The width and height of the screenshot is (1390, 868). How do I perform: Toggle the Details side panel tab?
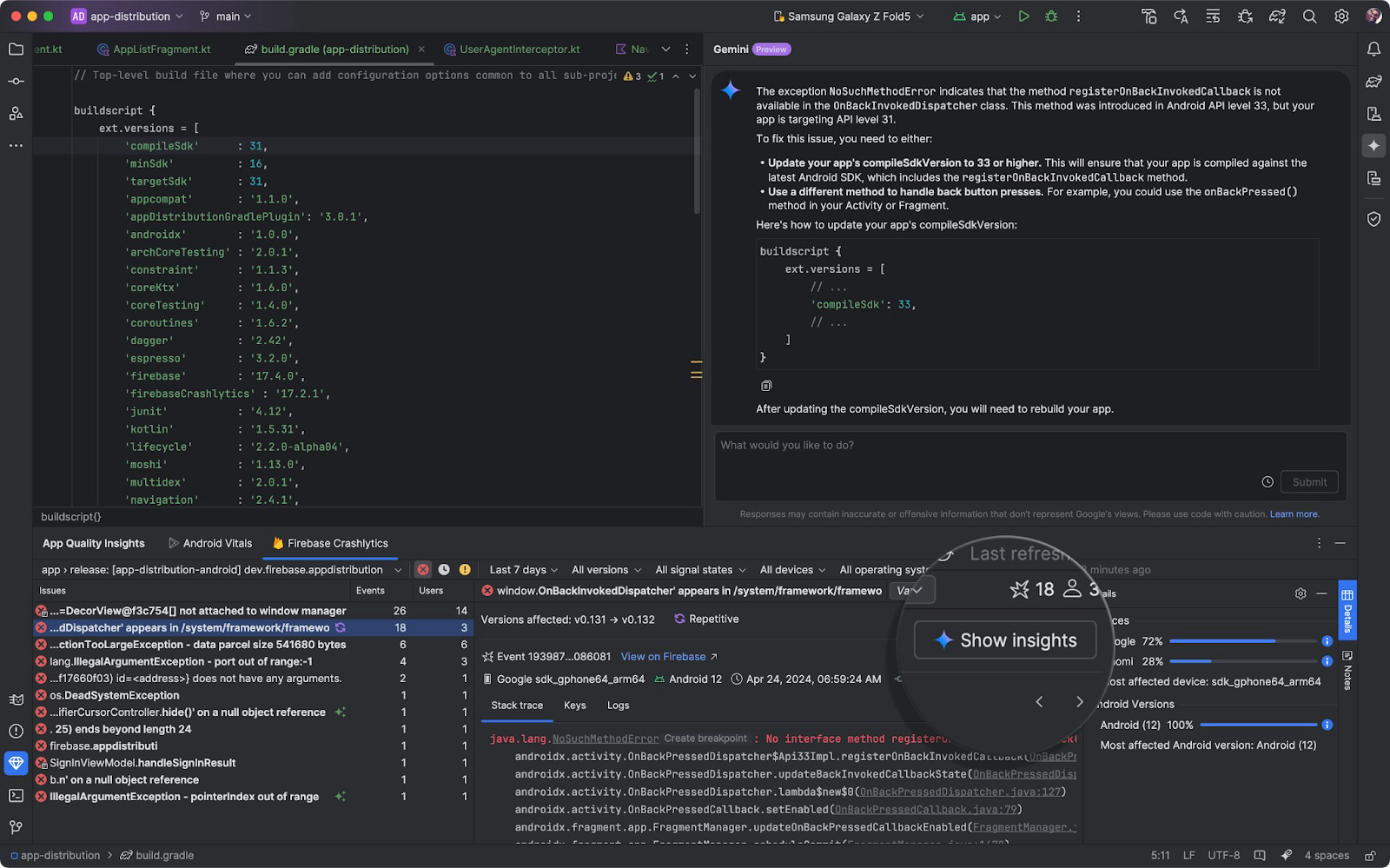point(1347,610)
